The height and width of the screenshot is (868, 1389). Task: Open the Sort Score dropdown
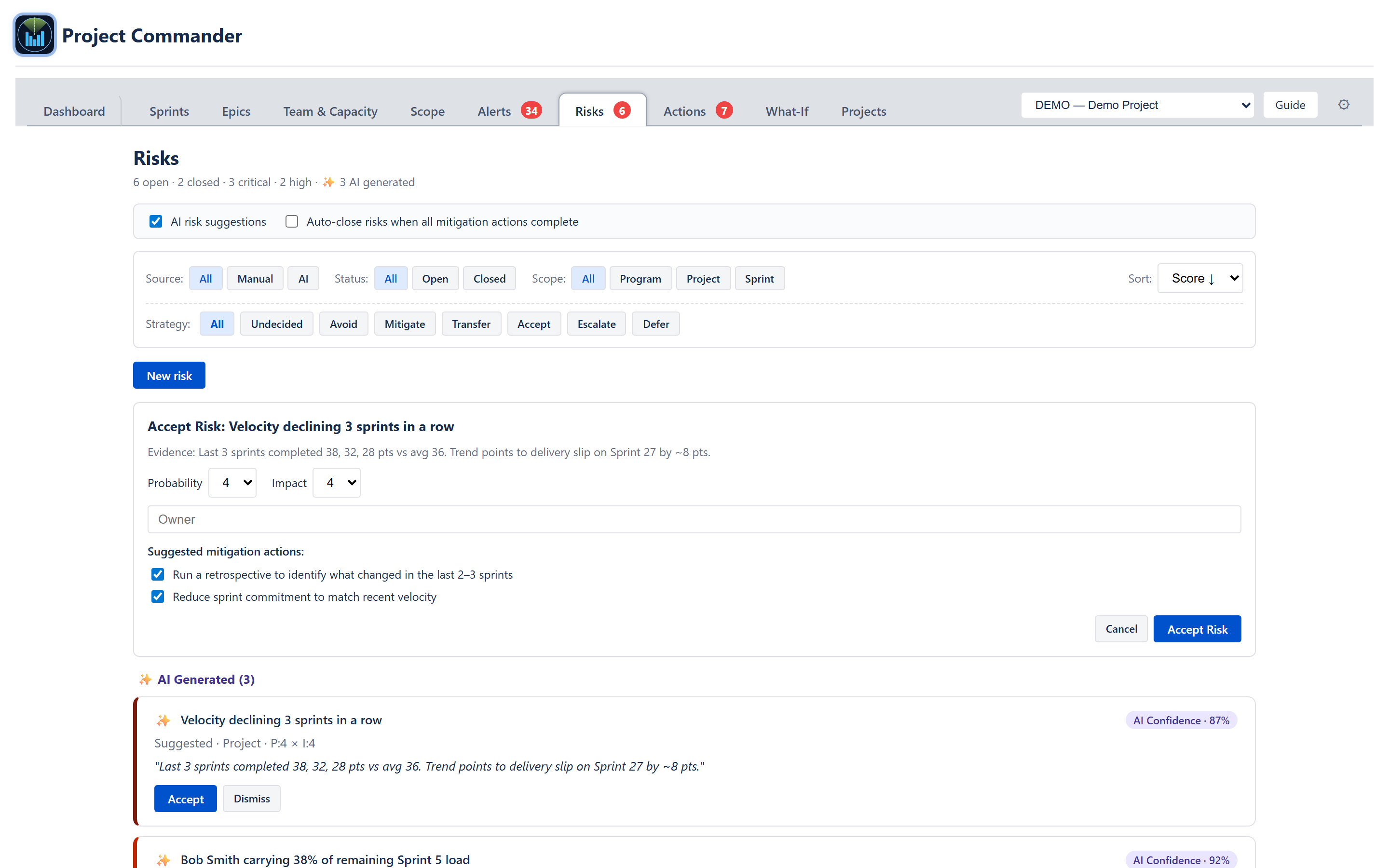(1199, 278)
